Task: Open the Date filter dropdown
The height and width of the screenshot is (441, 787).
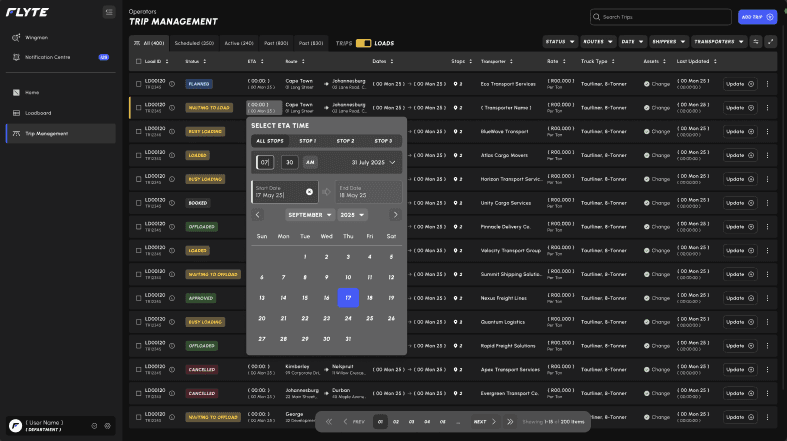Action: pyautogui.click(x=632, y=42)
